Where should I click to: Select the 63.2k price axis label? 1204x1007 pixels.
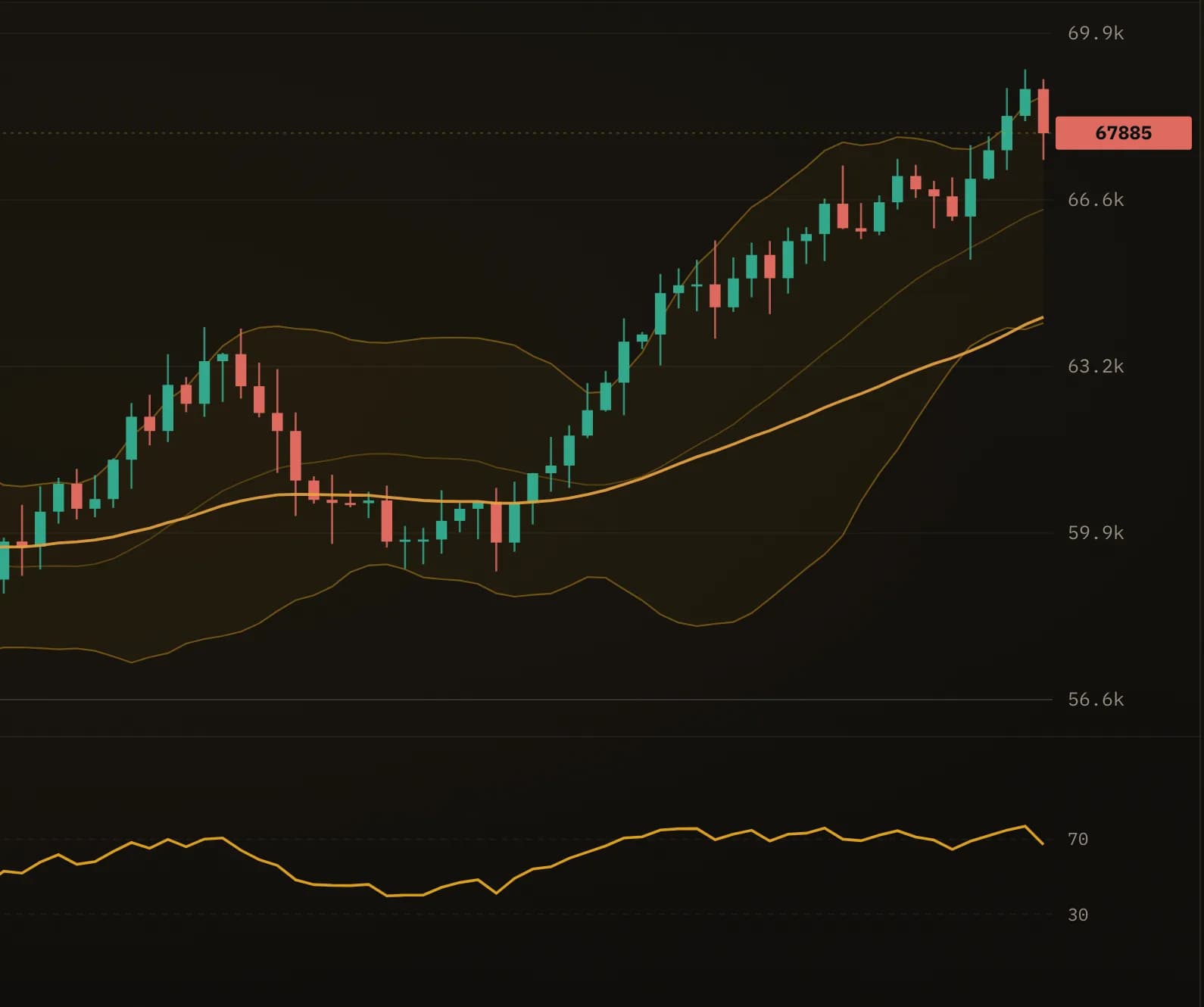(x=1096, y=366)
